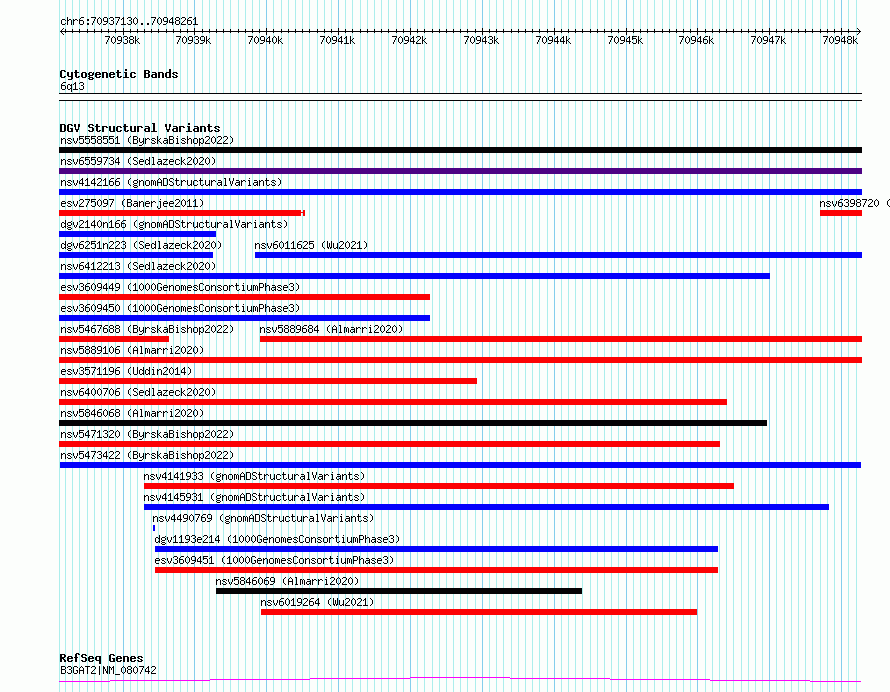Click the 70944k ruler position label
890x692 pixels.
tap(553, 40)
